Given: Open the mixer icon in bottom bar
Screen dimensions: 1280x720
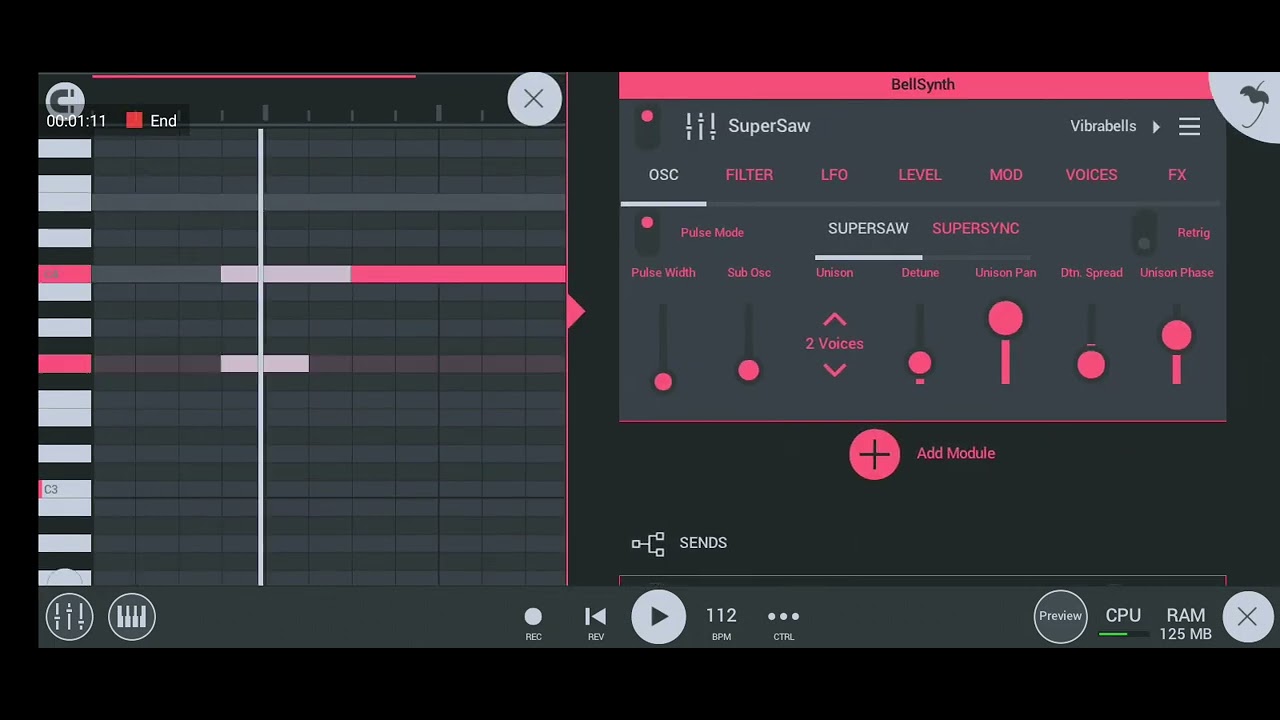Looking at the screenshot, I should coord(69,617).
